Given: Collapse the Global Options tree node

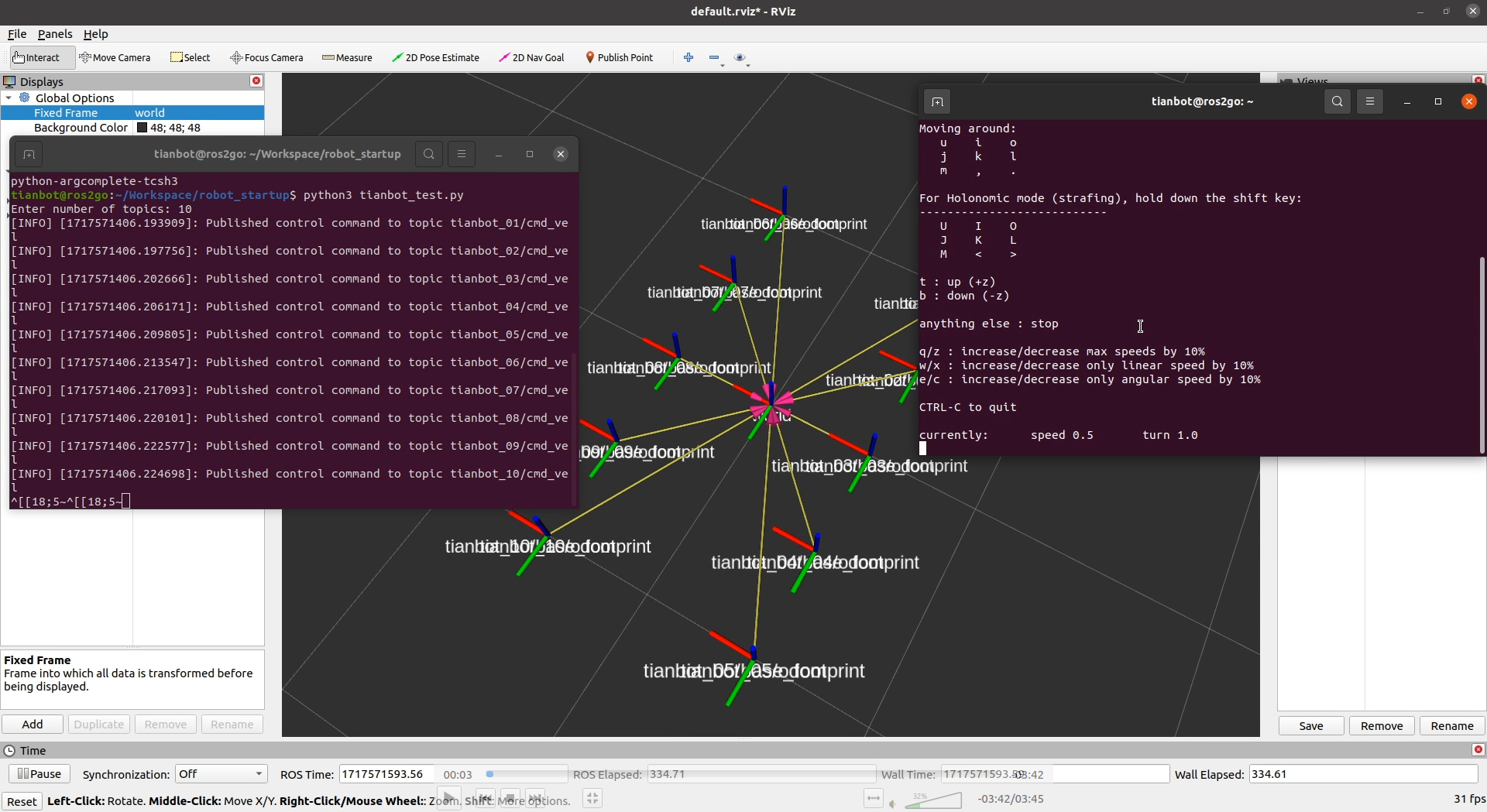Looking at the screenshot, I should point(9,98).
